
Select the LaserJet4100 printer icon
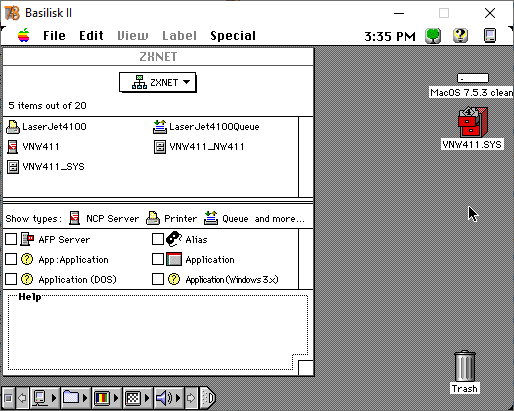coord(13,127)
